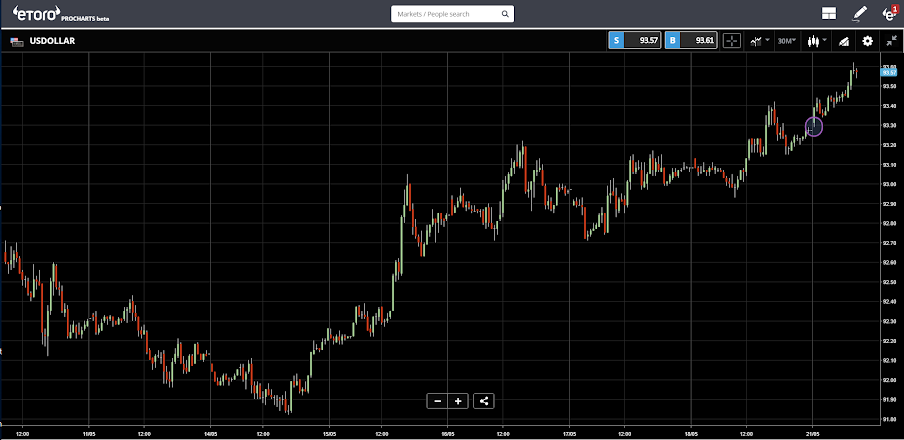Viewport: 904px width, 440px height.
Task: Open the 30M timeframe dropdown
Action: [x=787, y=41]
